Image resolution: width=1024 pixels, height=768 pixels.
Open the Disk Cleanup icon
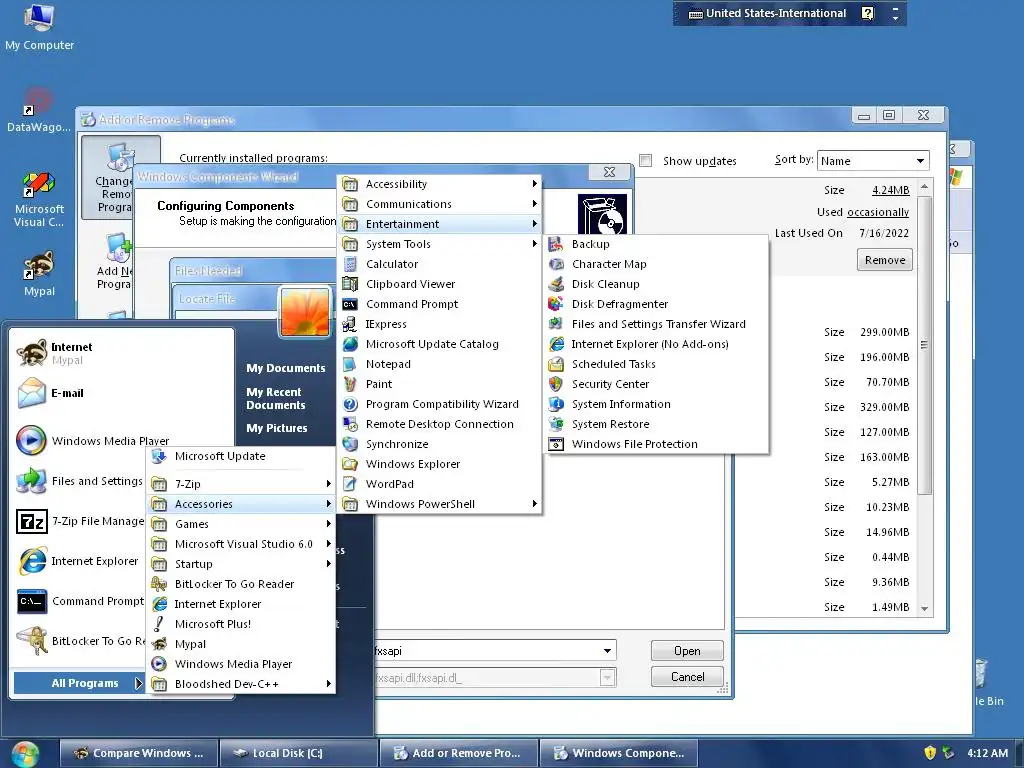click(556, 284)
